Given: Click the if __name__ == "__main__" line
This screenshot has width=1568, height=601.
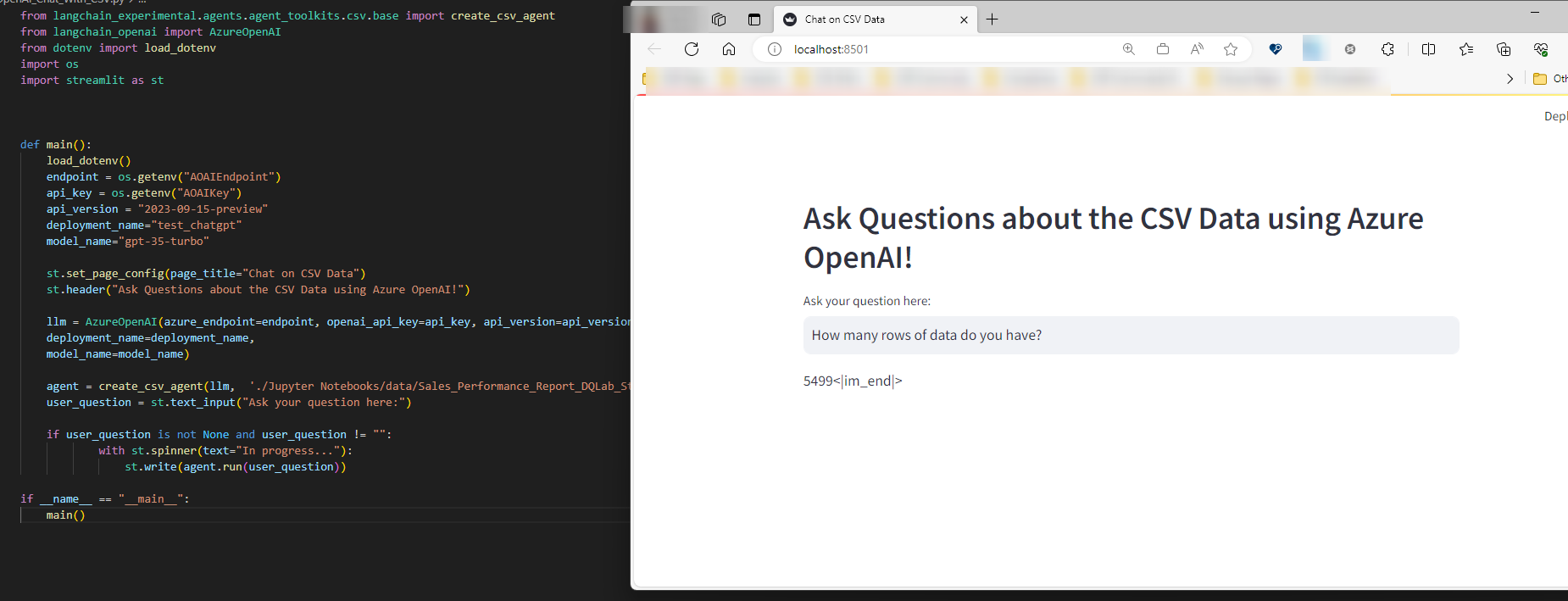Looking at the screenshot, I should pyautogui.click(x=105, y=499).
